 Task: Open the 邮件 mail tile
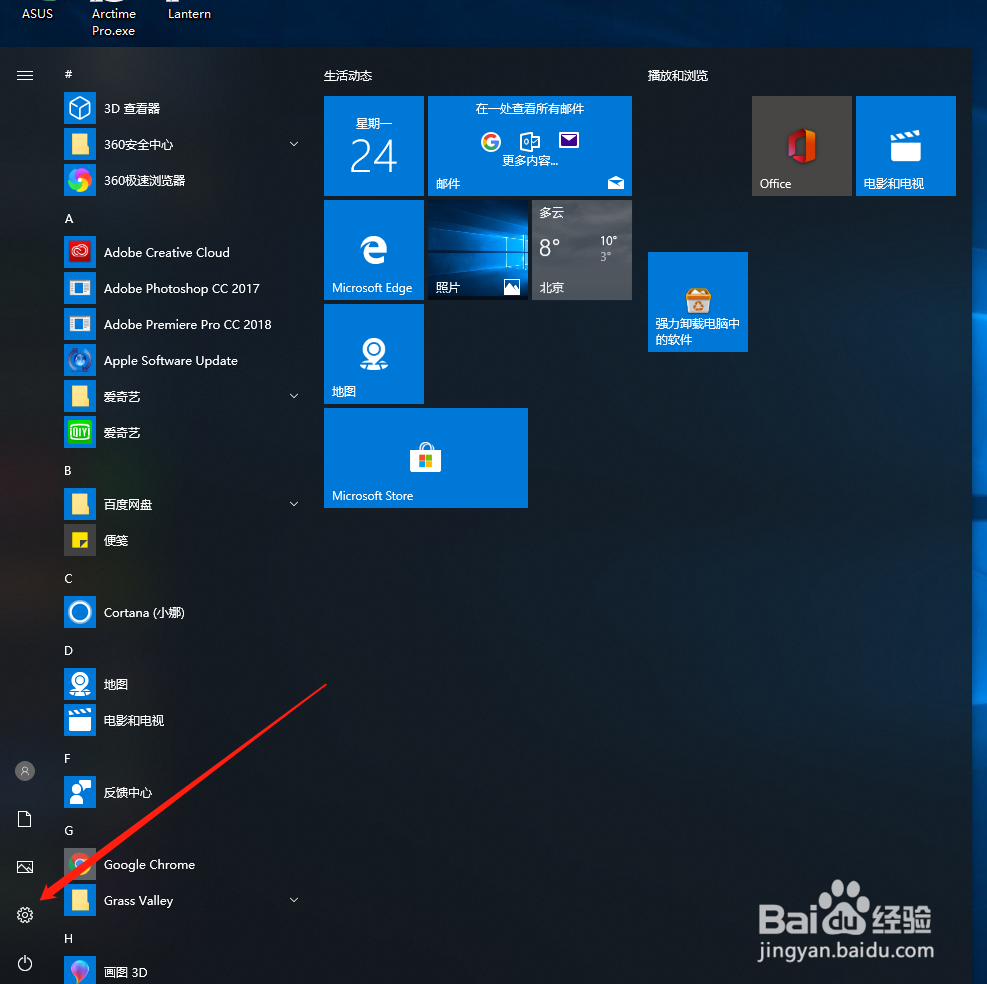[529, 146]
